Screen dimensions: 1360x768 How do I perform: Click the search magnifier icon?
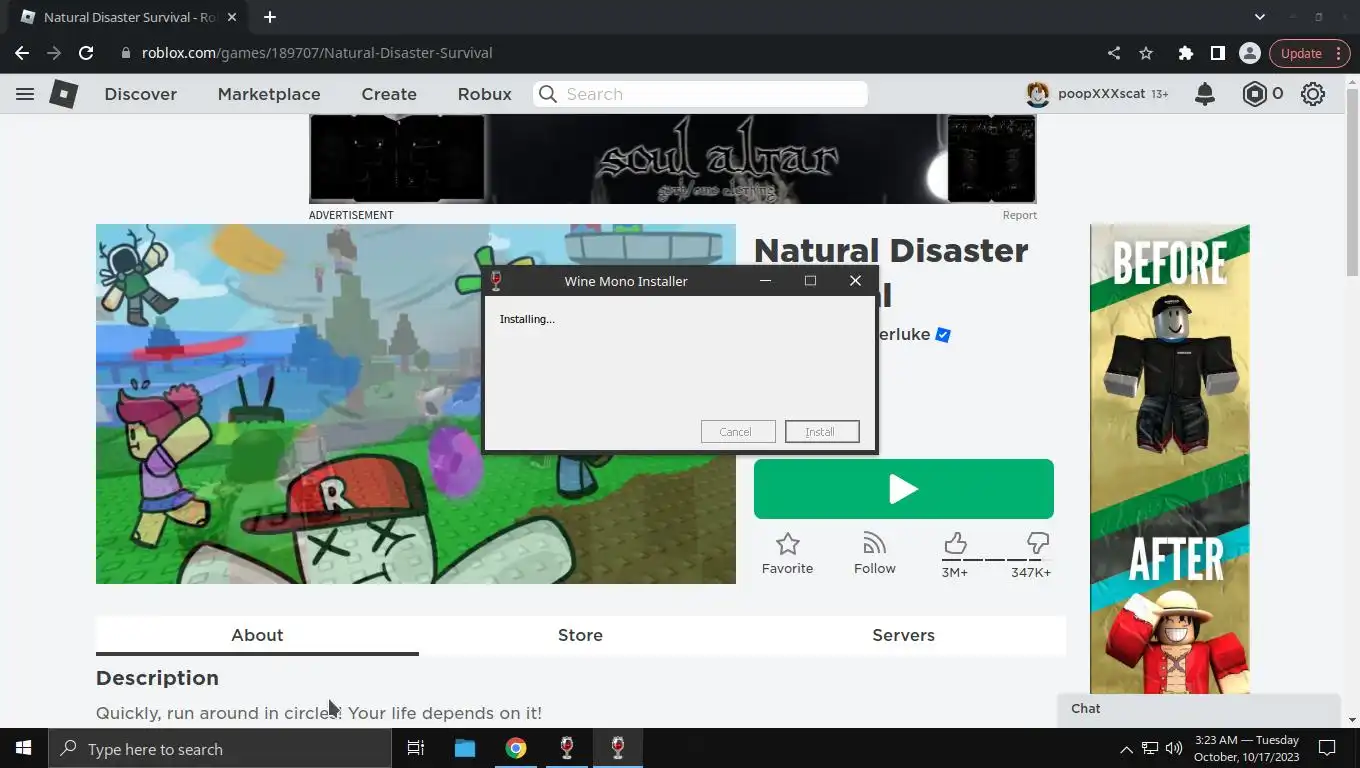(x=548, y=94)
